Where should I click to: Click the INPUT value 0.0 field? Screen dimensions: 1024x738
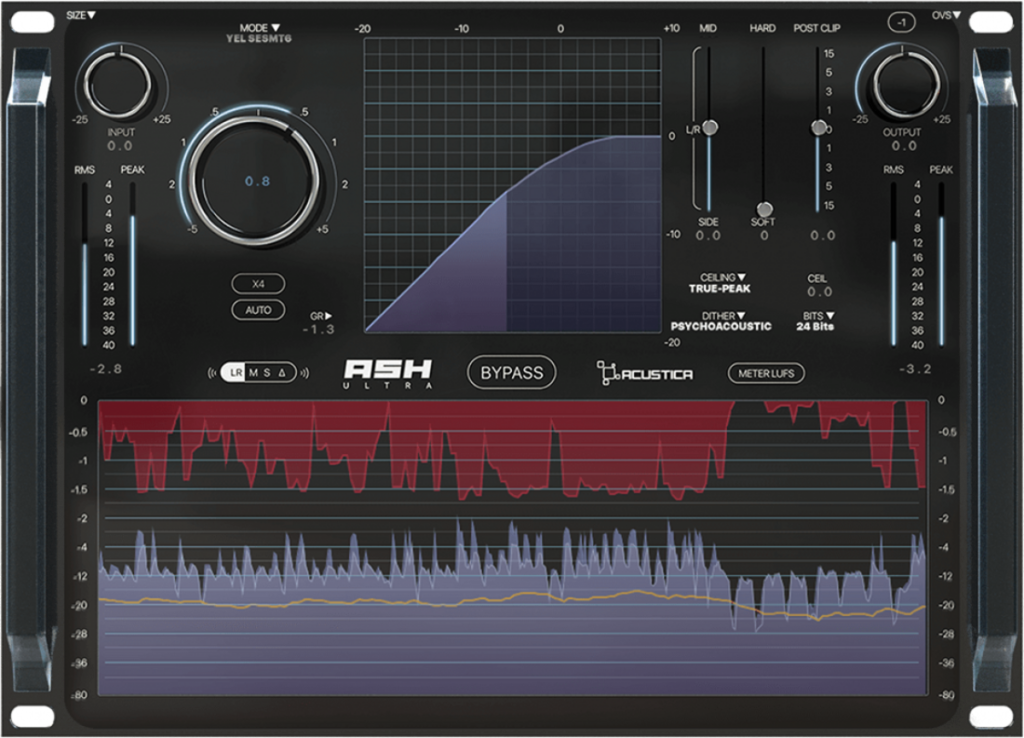[x=120, y=146]
